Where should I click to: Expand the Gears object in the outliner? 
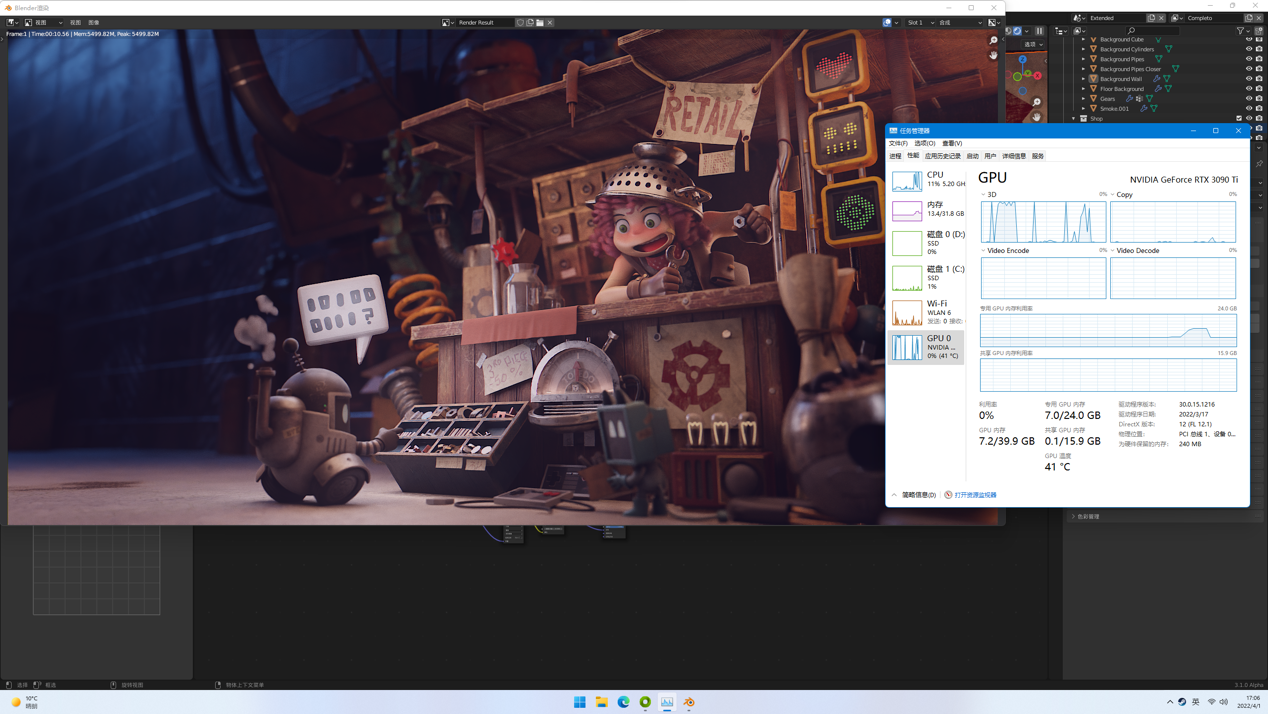click(x=1084, y=99)
